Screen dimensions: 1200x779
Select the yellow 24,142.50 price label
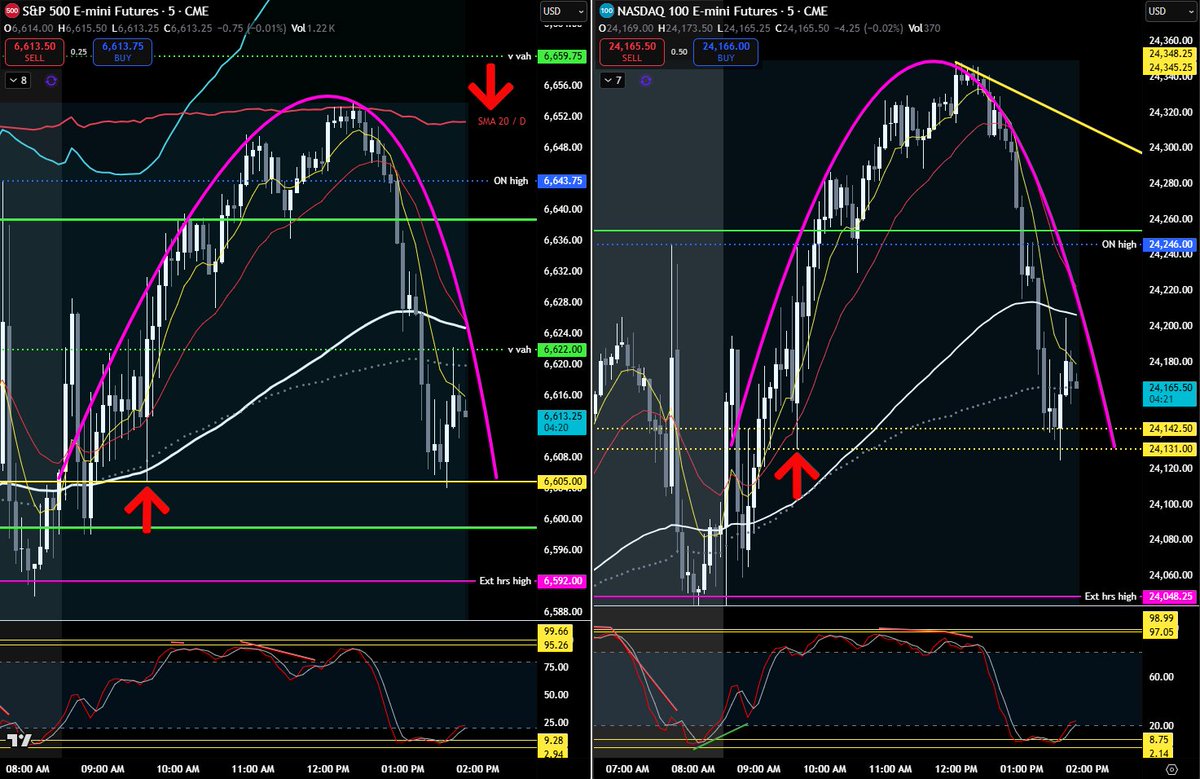(1172, 428)
